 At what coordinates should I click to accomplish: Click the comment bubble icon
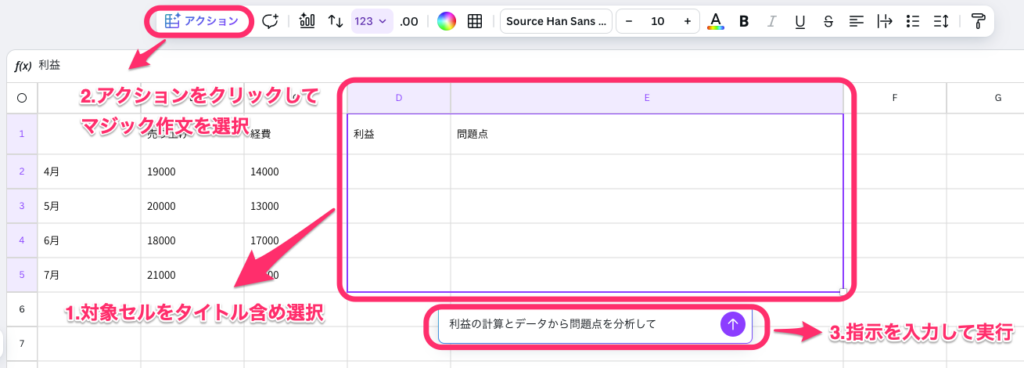coord(270,21)
